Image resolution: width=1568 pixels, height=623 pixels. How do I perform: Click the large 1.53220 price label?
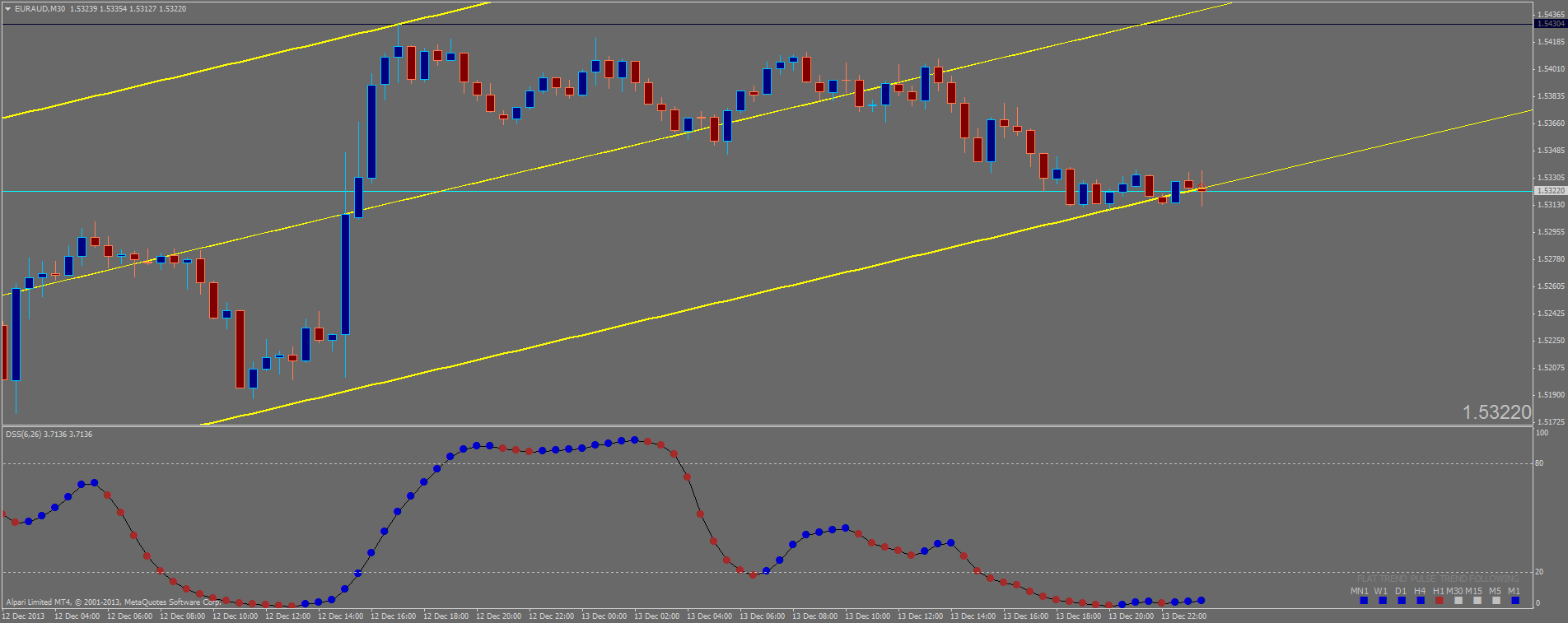pos(1496,412)
